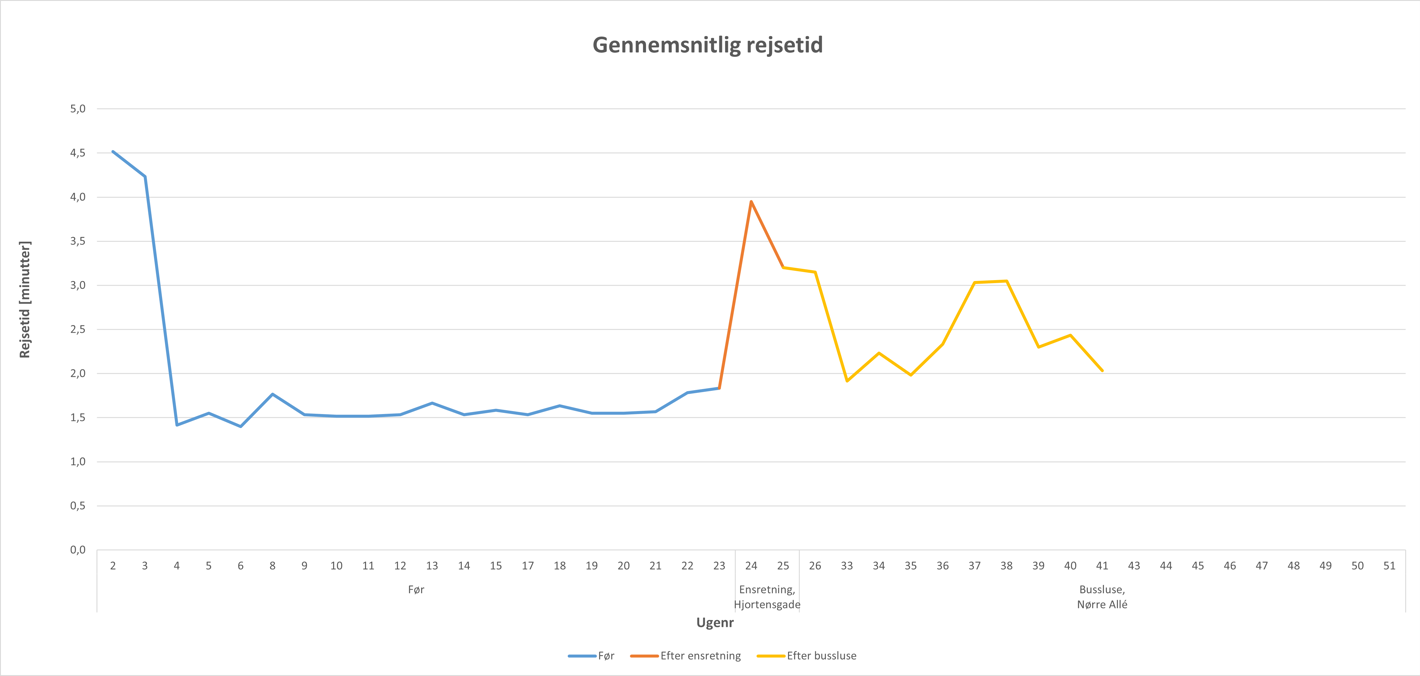The height and width of the screenshot is (676, 1420).
Task: Click the yellow line's end point at week 41
Action: (x=1102, y=371)
